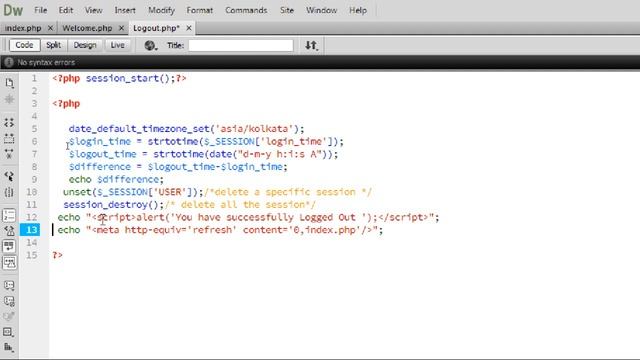The height and width of the screenshot is (360, 640).
Task: Open the Help menu
Action: pos(358,10)
